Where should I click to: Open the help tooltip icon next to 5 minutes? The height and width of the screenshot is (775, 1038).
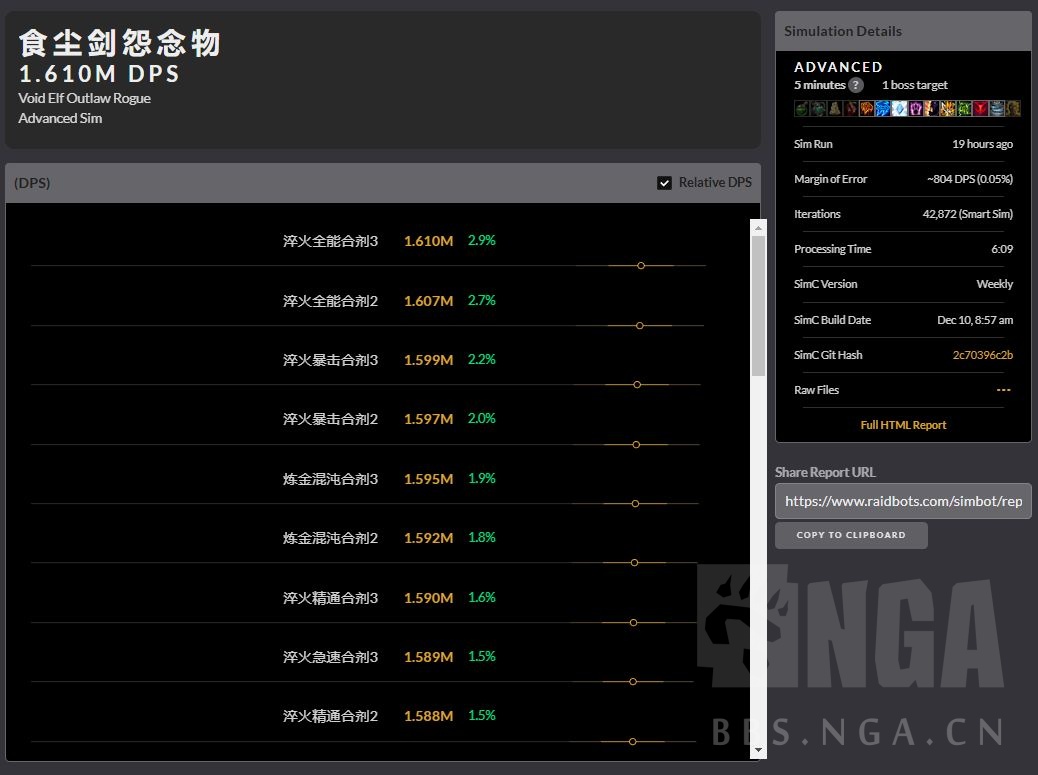(856, 85)
